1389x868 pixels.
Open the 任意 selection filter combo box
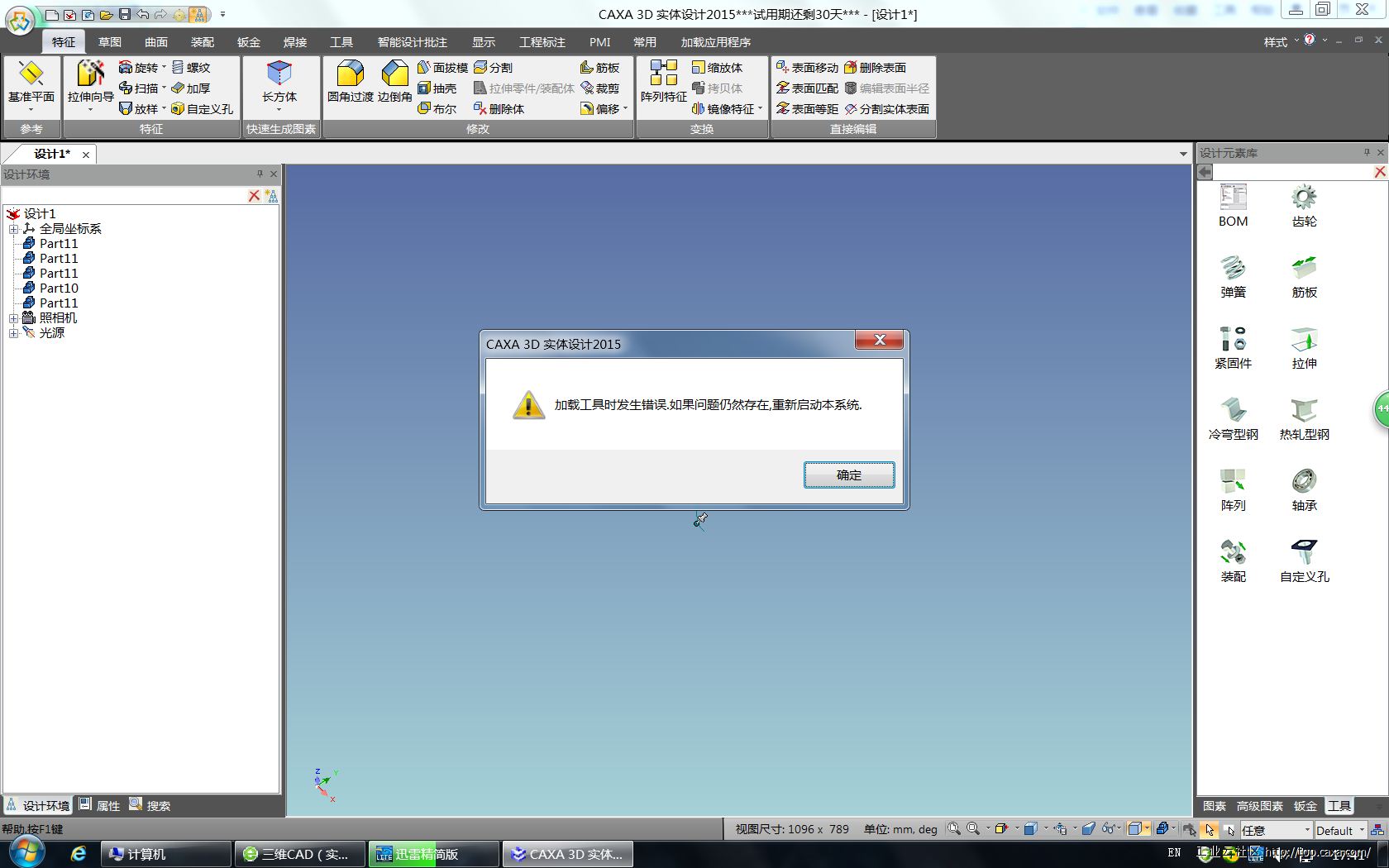click(x=1276, y=830)
